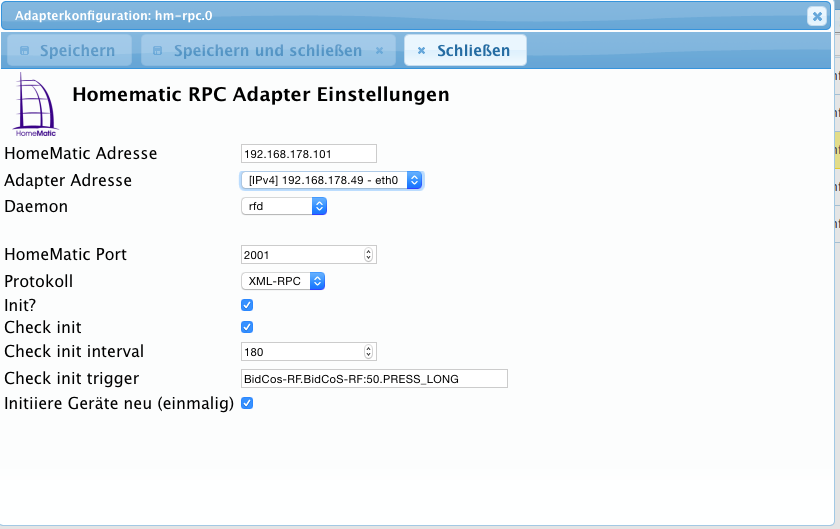Toggle the Init? checkbox
840x529 pixels.
pos(247,305)
